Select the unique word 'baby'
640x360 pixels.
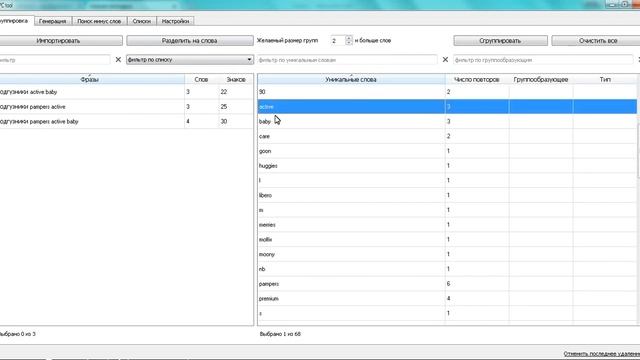point(447,121)
